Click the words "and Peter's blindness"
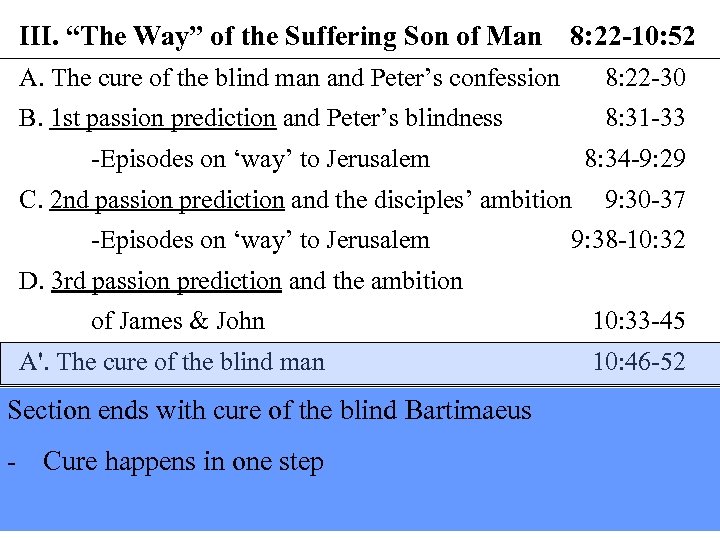The width and height of the screenshot is (720, 540). [393, 118]
